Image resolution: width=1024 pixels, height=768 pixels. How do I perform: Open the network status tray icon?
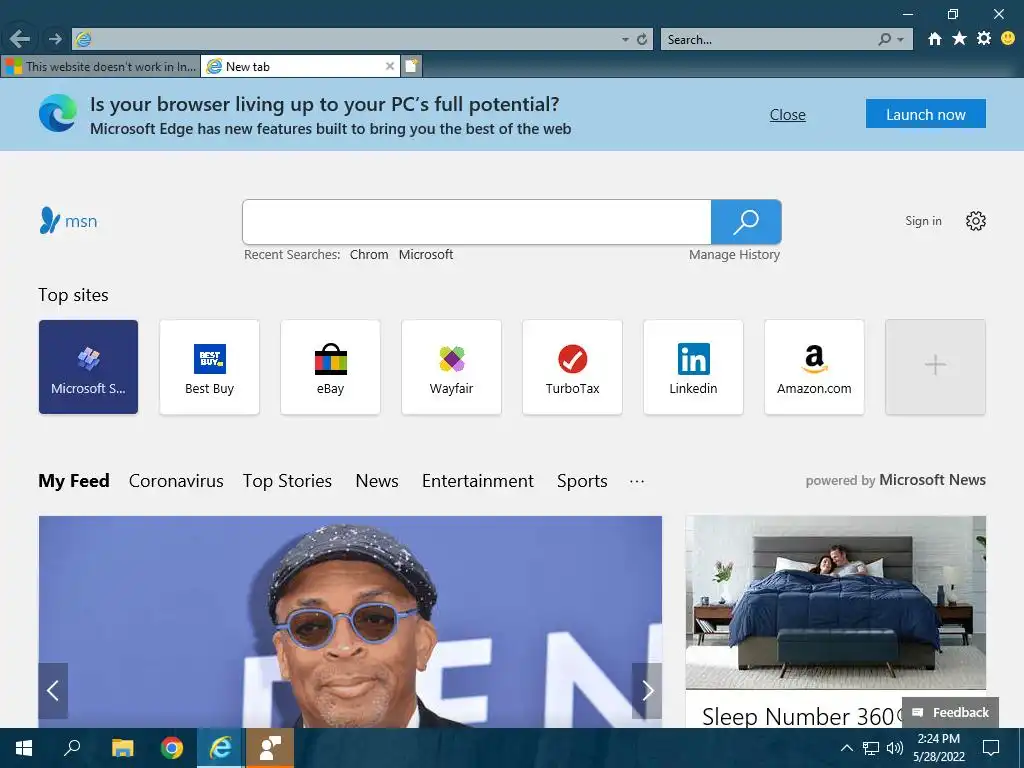tap(871, 748)
